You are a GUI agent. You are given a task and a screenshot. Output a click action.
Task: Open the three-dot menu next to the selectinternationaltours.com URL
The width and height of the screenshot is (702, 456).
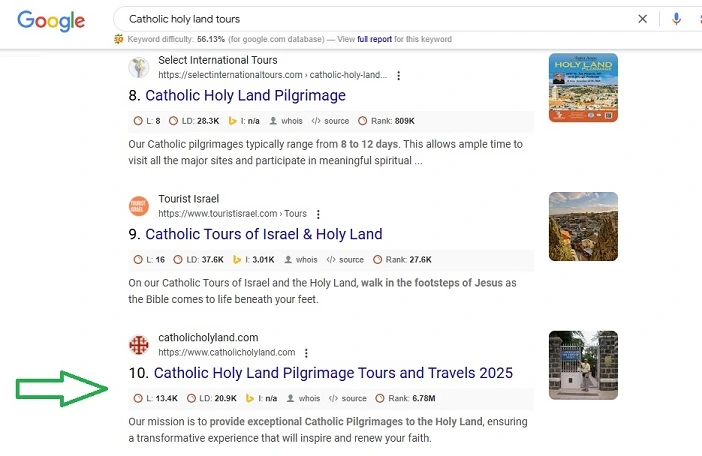point(398,76)
